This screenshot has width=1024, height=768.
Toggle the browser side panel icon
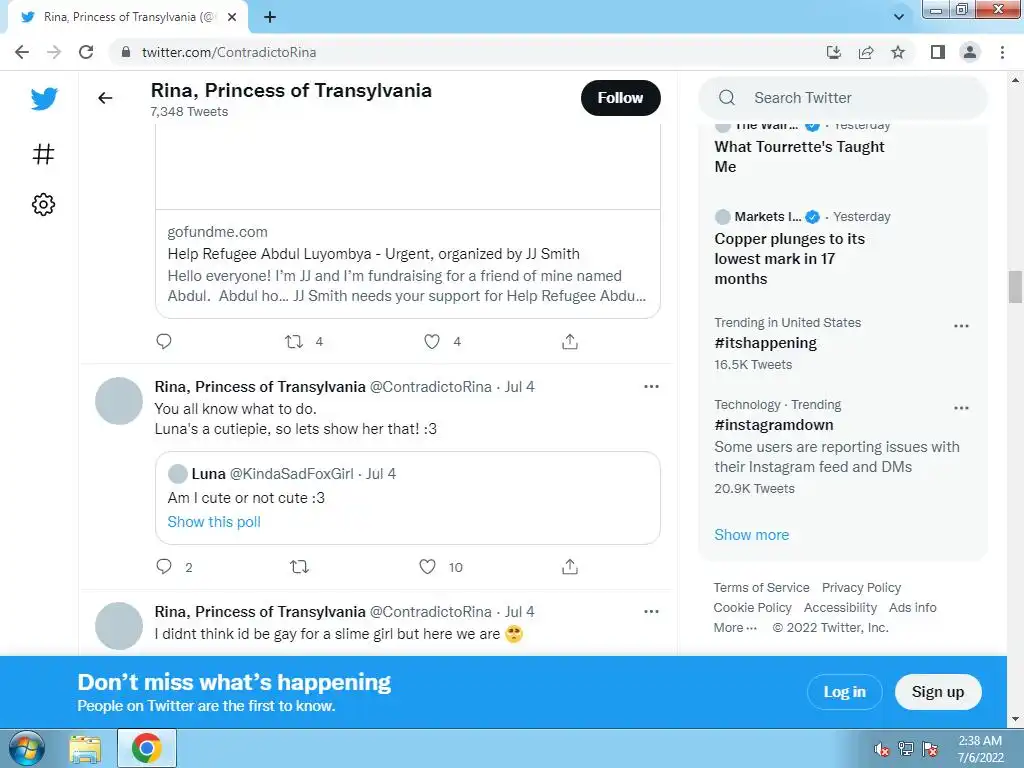click(x=937, y=52)
